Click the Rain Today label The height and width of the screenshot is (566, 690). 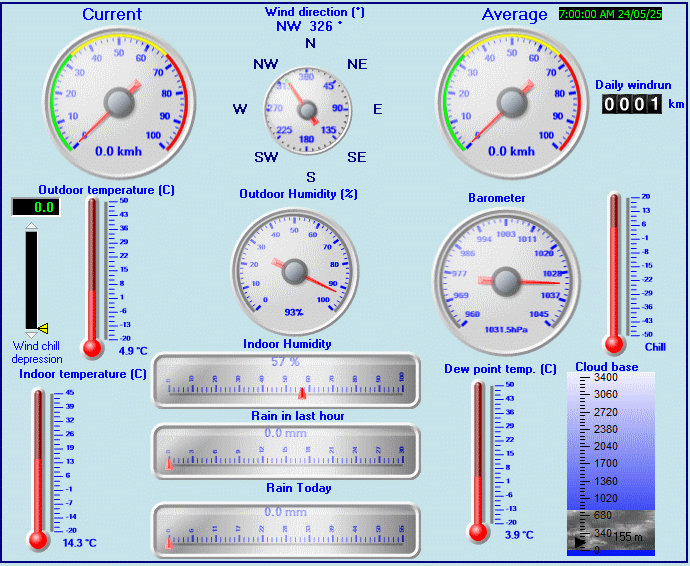(x=299, y=488)
